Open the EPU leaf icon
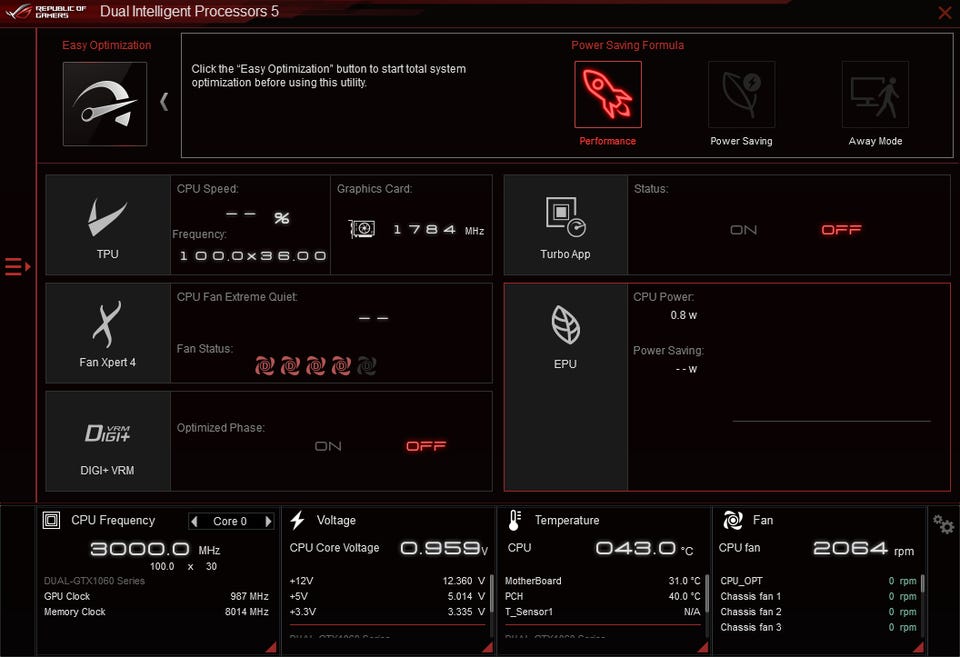Image resolution: width=960 pixels, height=657 pixels. tap(565, 325)
